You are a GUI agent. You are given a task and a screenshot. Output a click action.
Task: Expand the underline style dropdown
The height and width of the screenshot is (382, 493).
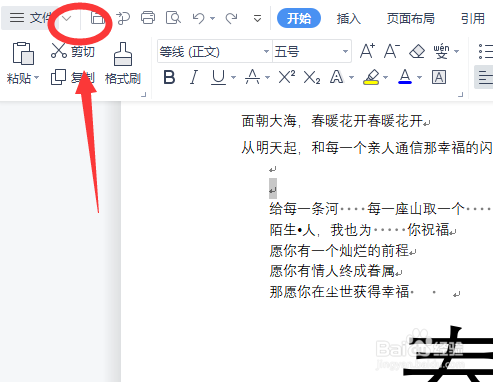click(233, 78)
